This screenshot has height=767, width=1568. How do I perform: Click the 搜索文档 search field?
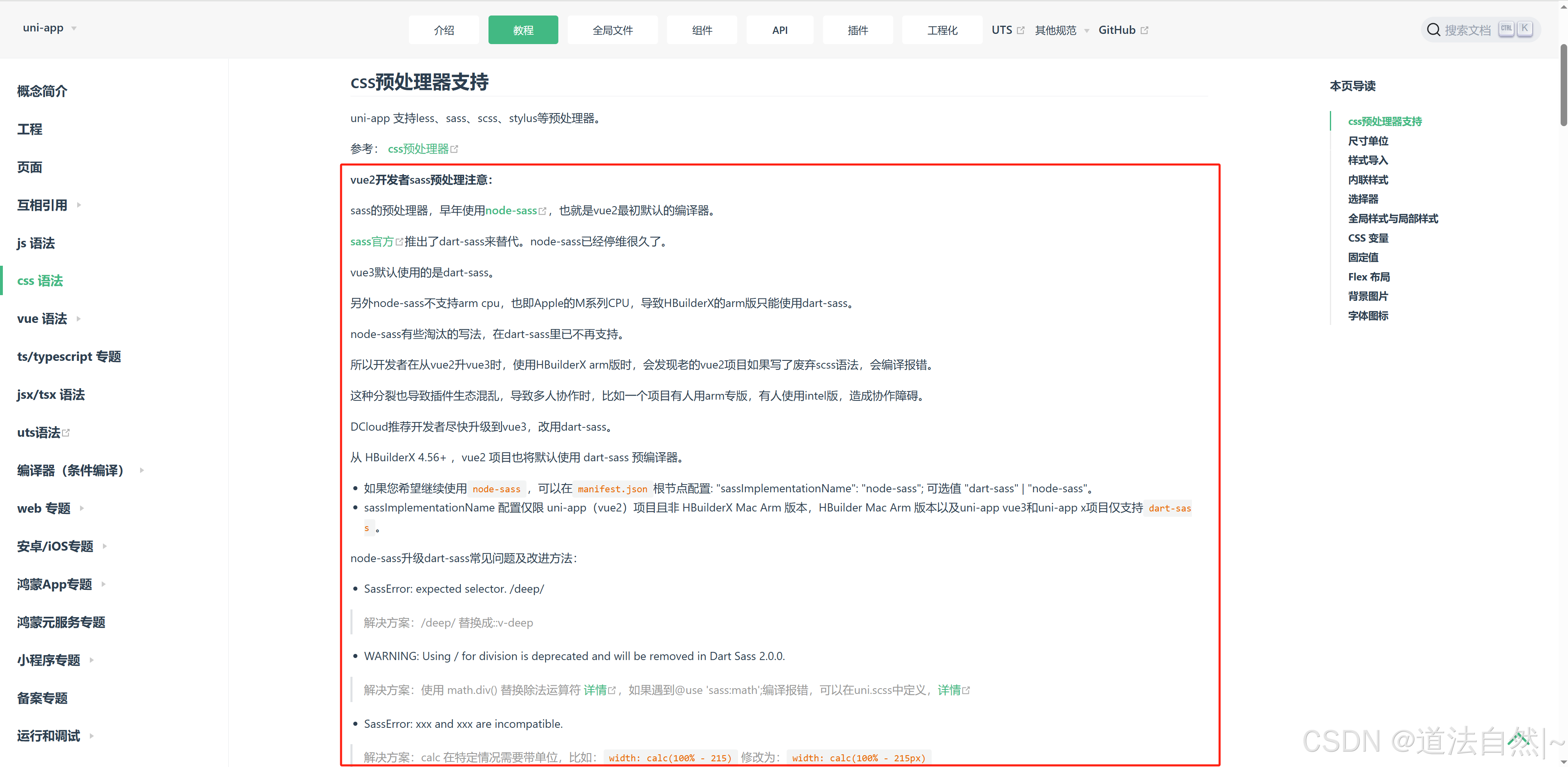pyautogui.click(x=1467, y=30)
